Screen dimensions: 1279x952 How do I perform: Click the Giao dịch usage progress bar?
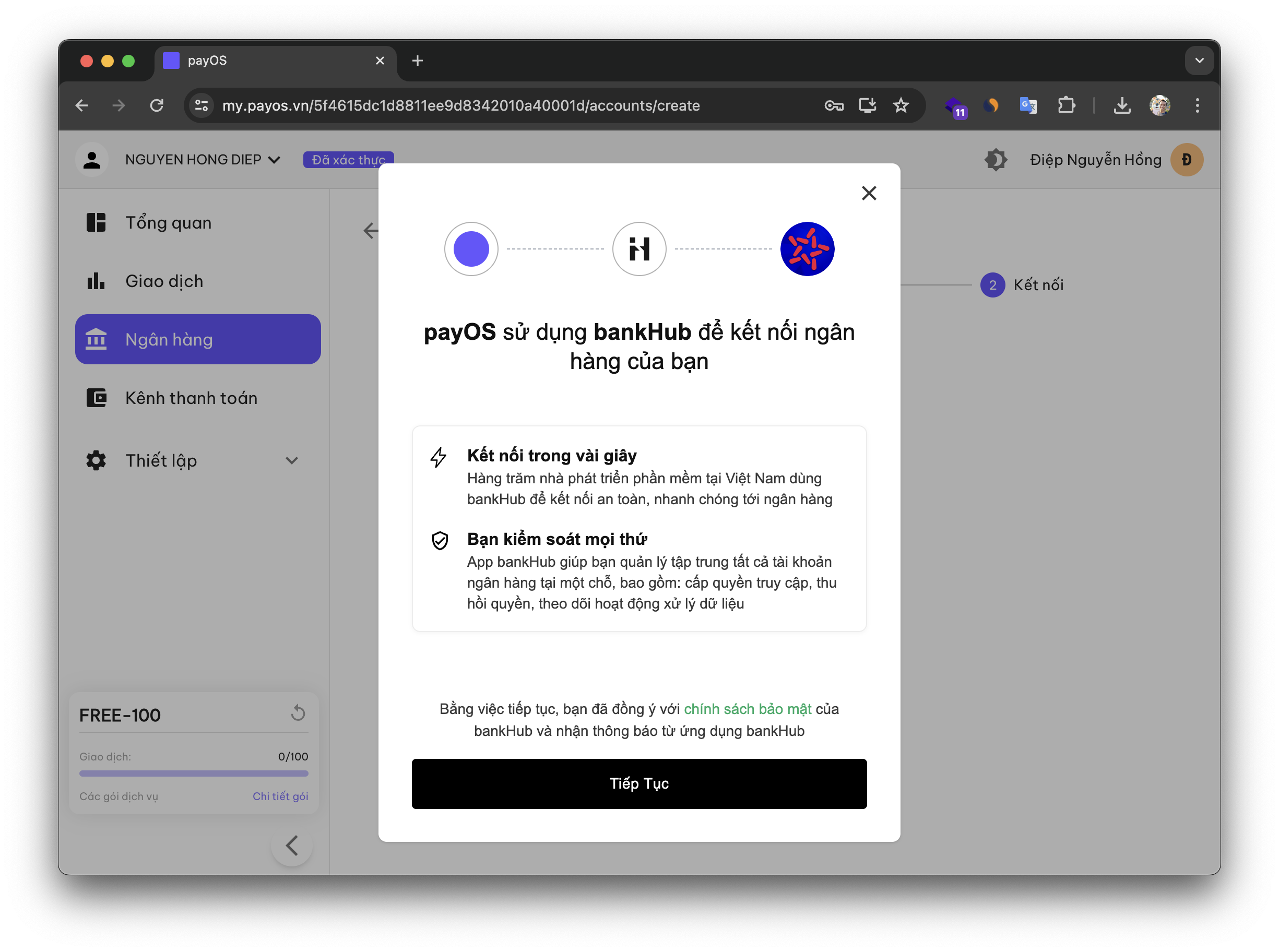[x=194, y=774]
